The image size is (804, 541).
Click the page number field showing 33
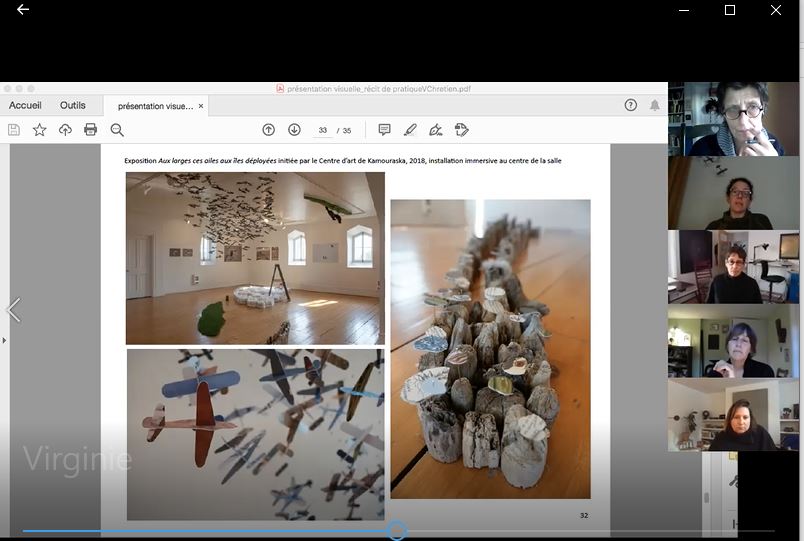[x=322, y=131]
